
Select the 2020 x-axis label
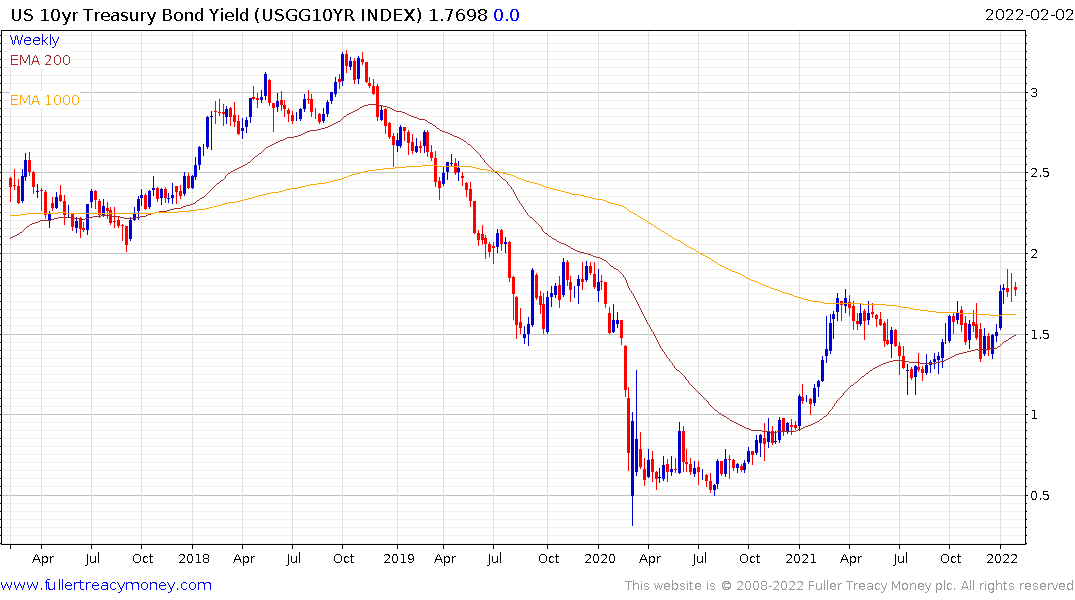pyautogui.click(x=599, y=558)
